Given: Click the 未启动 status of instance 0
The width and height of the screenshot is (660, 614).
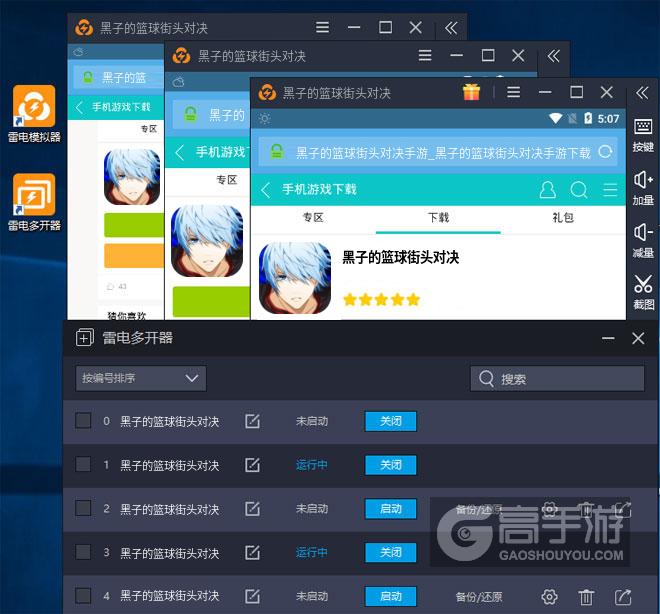Looking at the screenshot, I should pos(311,421).
